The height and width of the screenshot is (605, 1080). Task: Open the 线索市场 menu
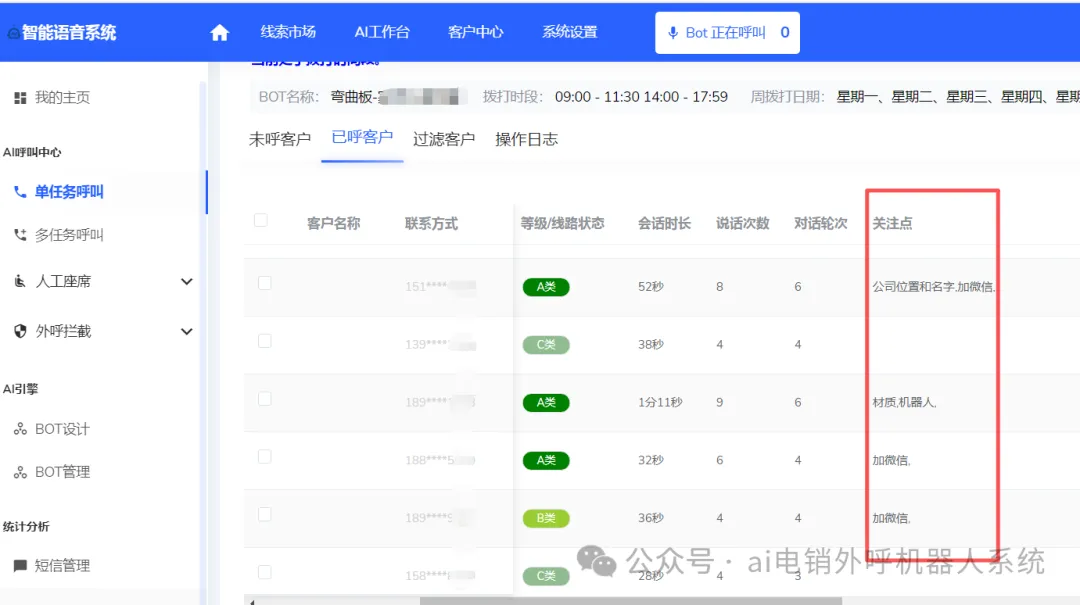click(x=288, y=32)
